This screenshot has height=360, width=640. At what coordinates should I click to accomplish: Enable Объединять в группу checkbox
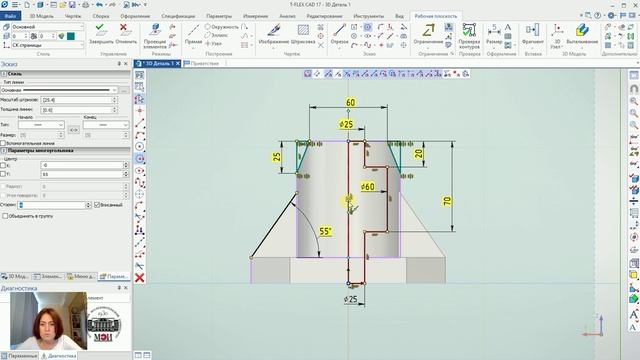[x=5, y=216]
